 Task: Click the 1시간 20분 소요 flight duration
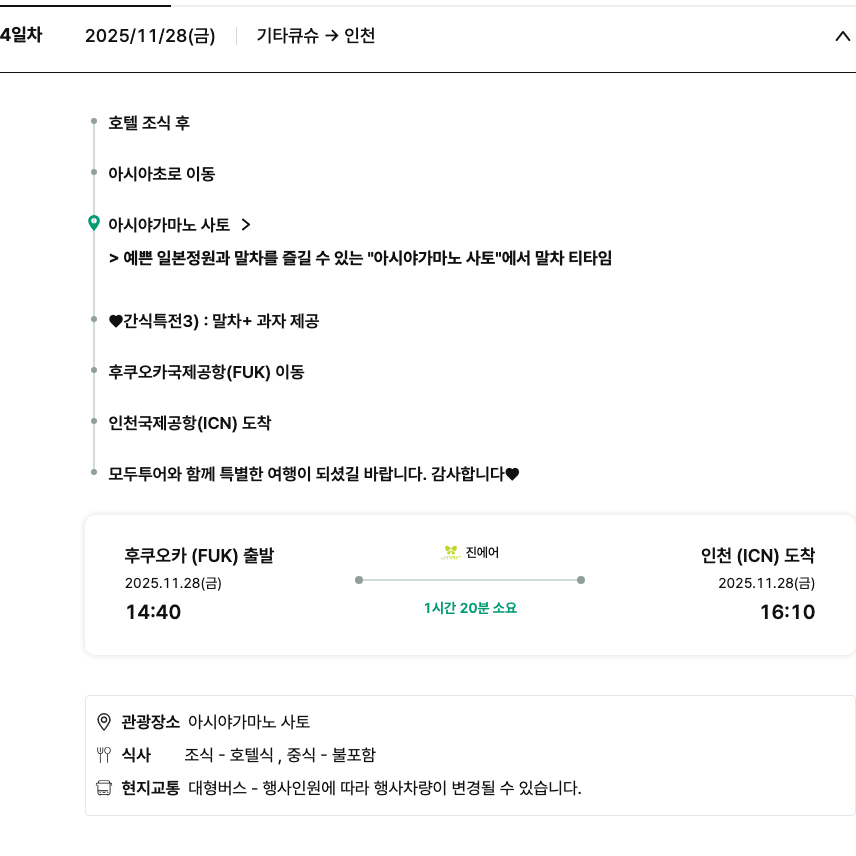[470, 608]
